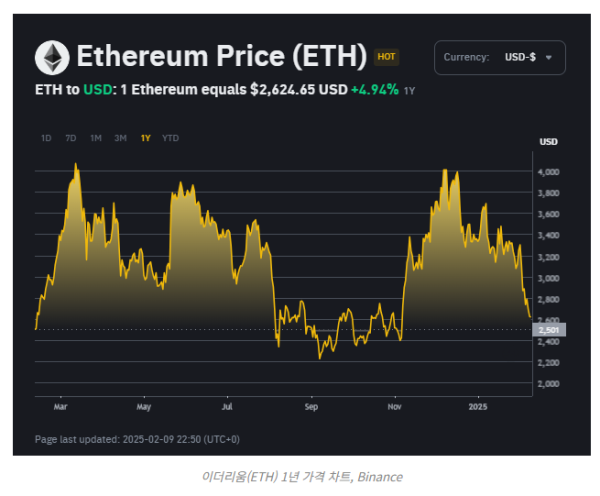Click the +4.94% change percentage

pyautogui.click(x=375, y=89)
